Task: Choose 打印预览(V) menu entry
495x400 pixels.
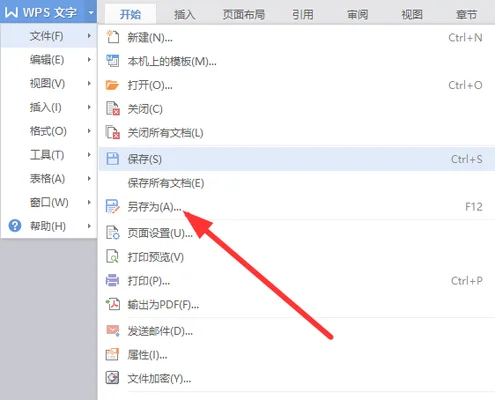Action: (297, 257)
